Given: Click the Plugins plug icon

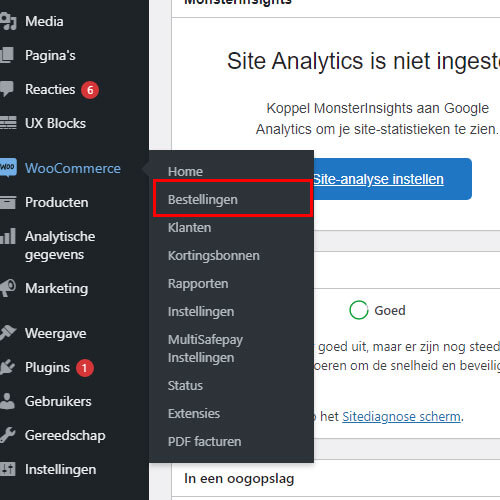Looking at the screenshot, I should [7, 367].
